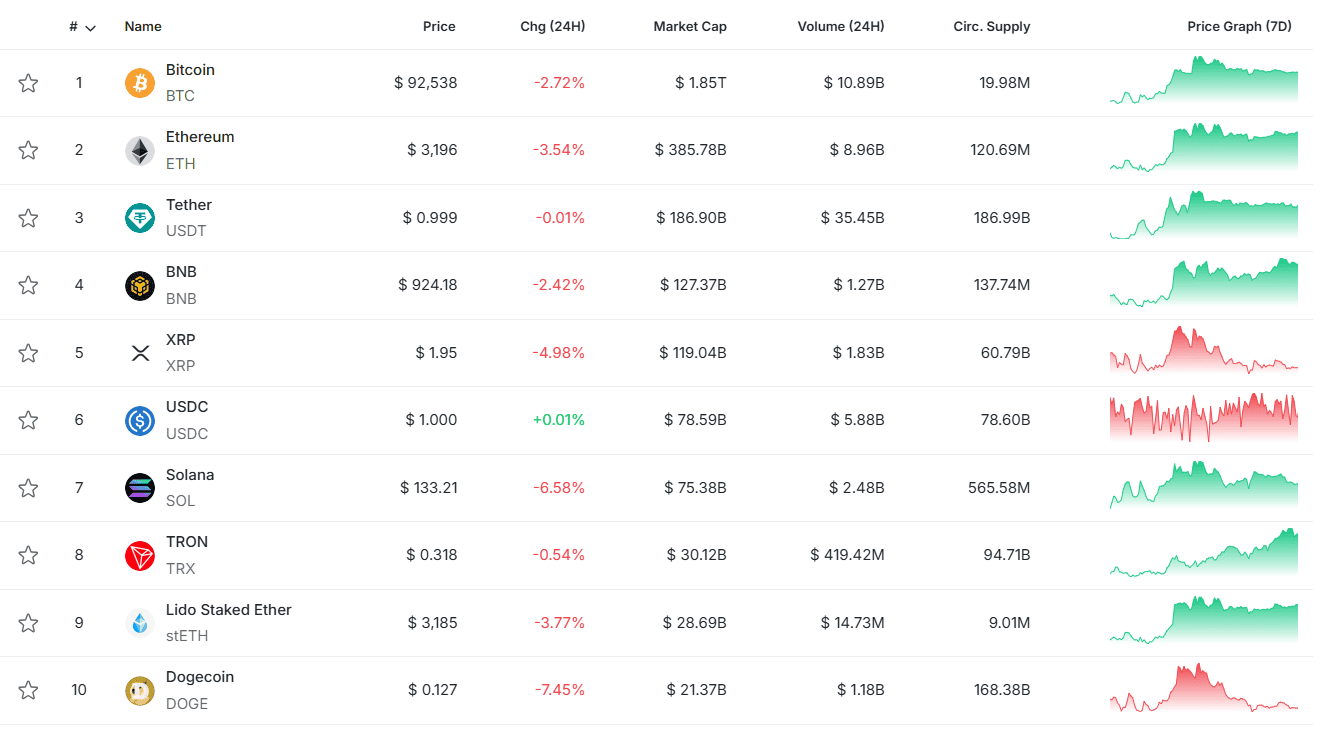The width and height of the screenshot is (1320, 733).
Task: Click Bitcoin's 7-day price graph
Action: click(x=1204, y=83)
